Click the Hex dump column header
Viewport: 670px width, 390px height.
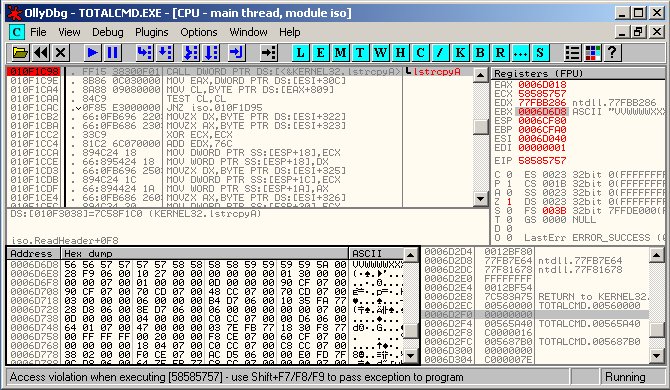[x=205, y=253]
